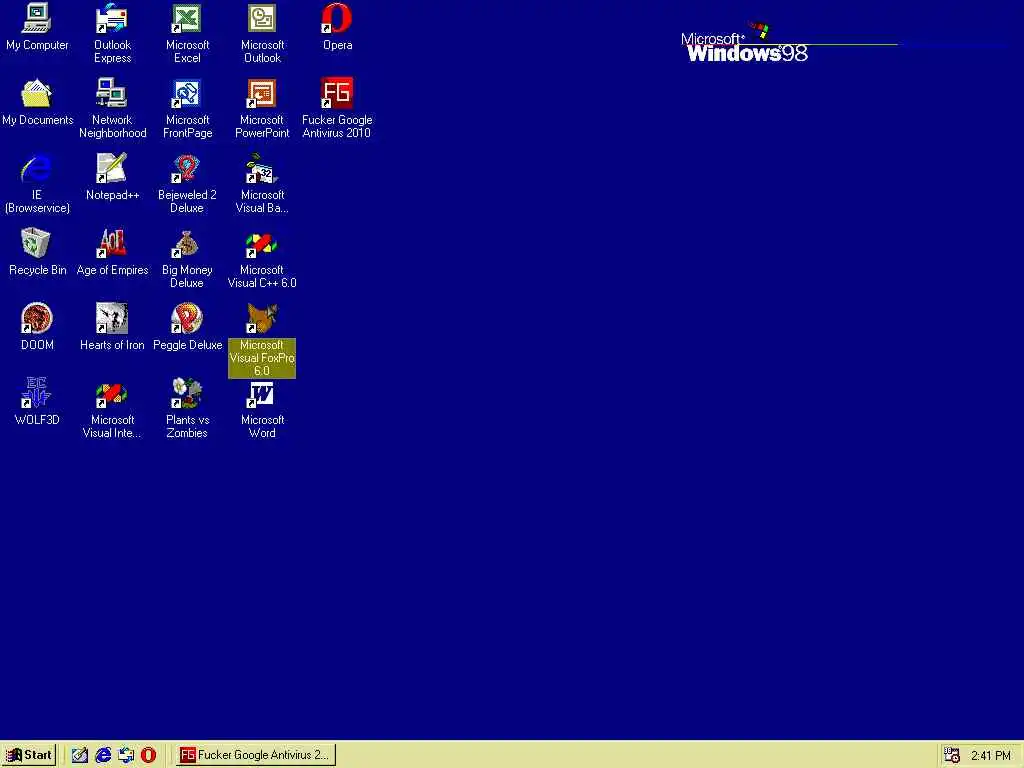Image resolution: width=1024 pixels, height=768 pixels.
Task: Launch Opera from the Quick Launch bar
Action: [149, 755]
